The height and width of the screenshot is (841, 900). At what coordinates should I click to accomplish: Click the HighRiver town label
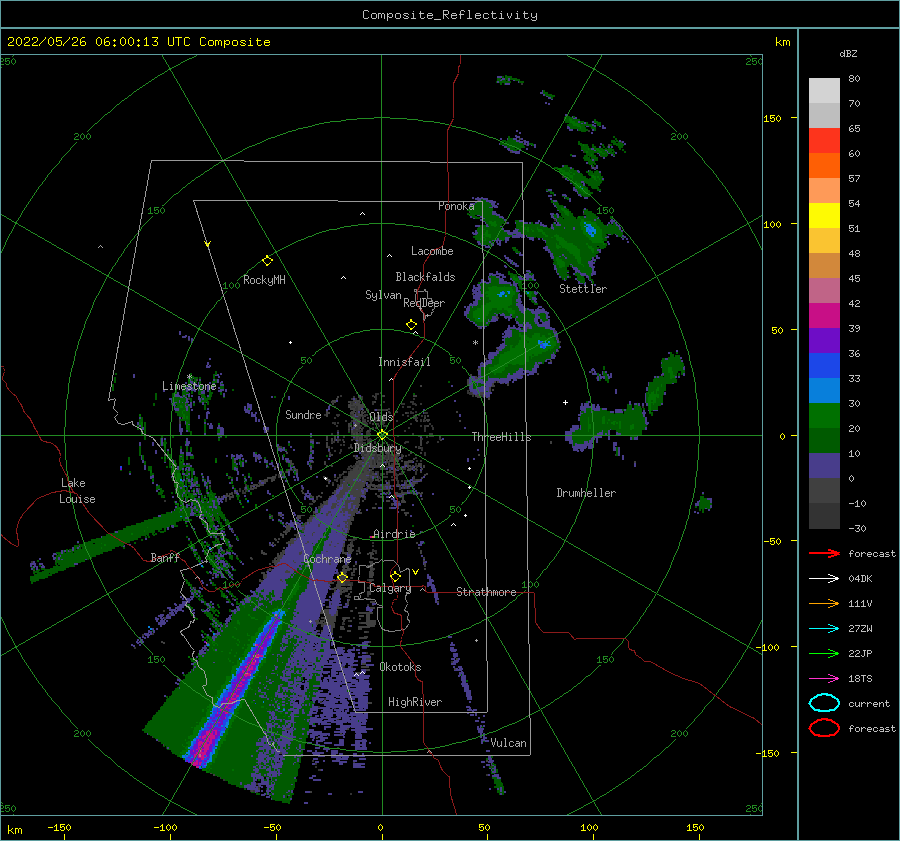point(415,702)
